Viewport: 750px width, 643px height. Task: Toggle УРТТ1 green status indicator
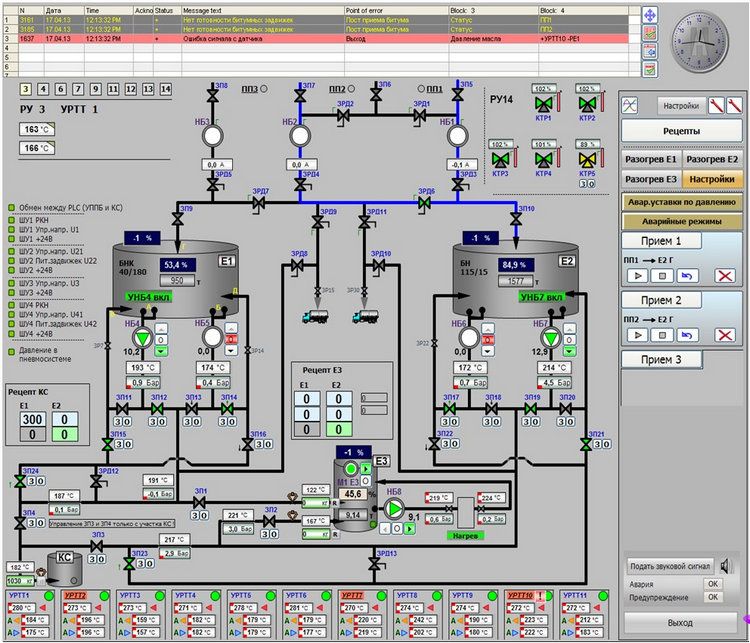[49, 596]
